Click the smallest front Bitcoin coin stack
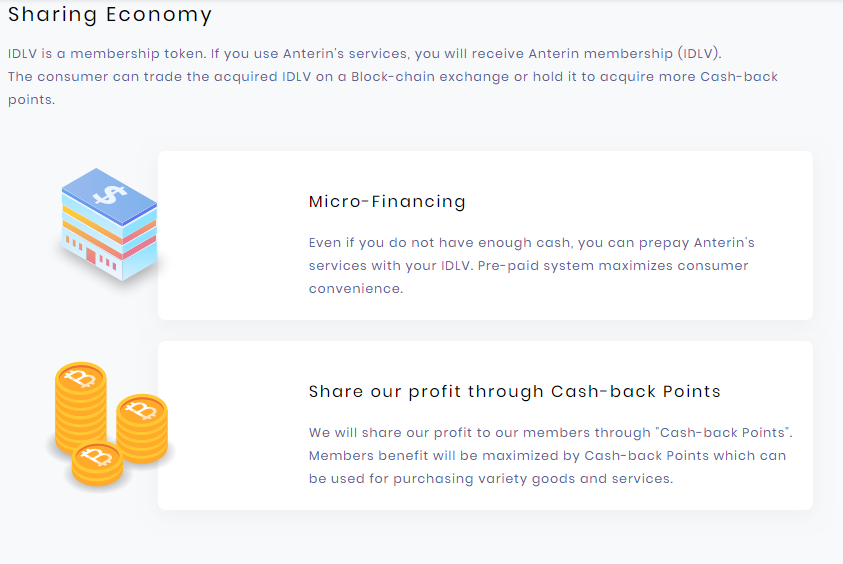 click(97, 464)
